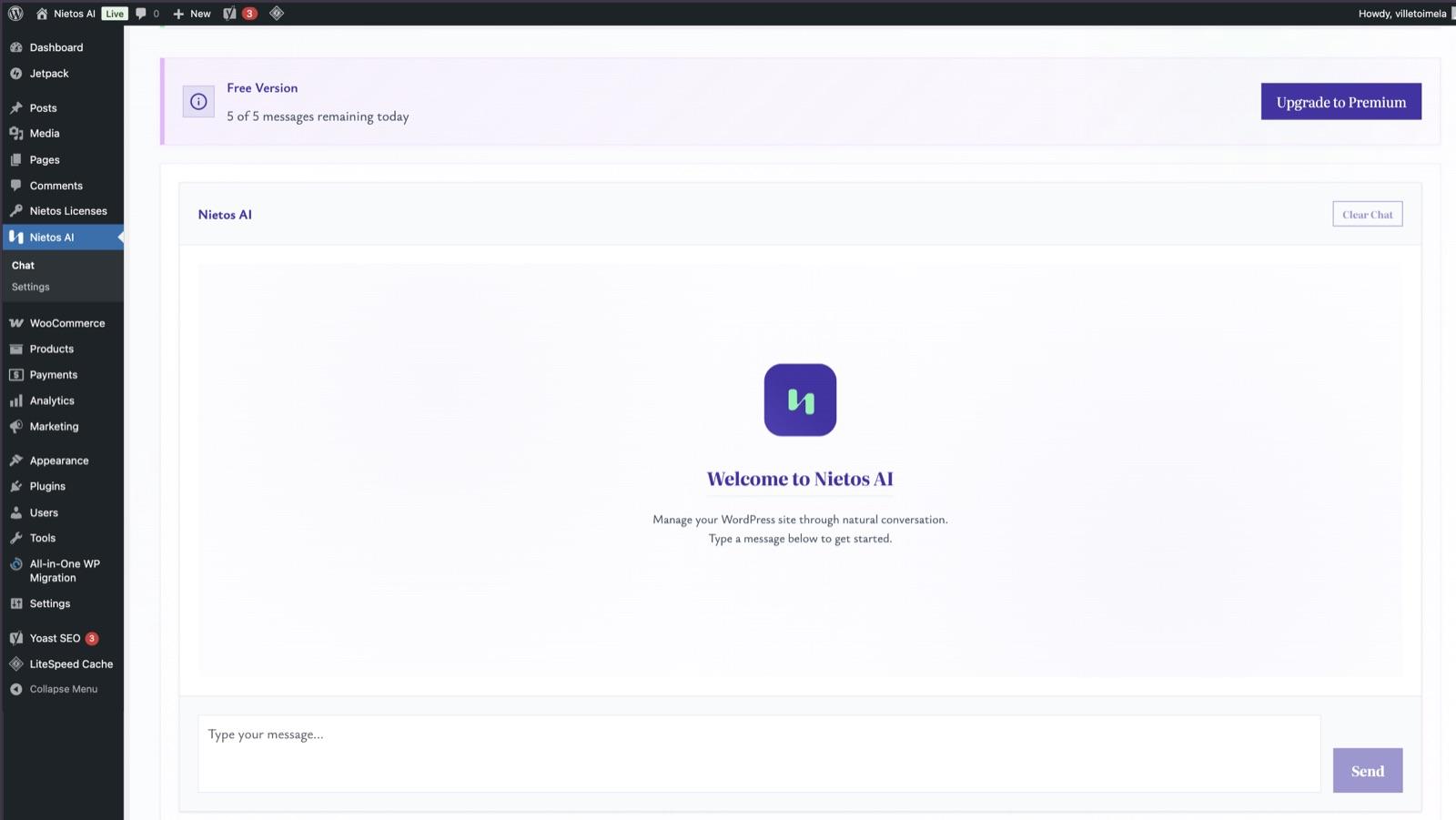
Task: Open the WooCommerce menu label
Action: [67, 323]
